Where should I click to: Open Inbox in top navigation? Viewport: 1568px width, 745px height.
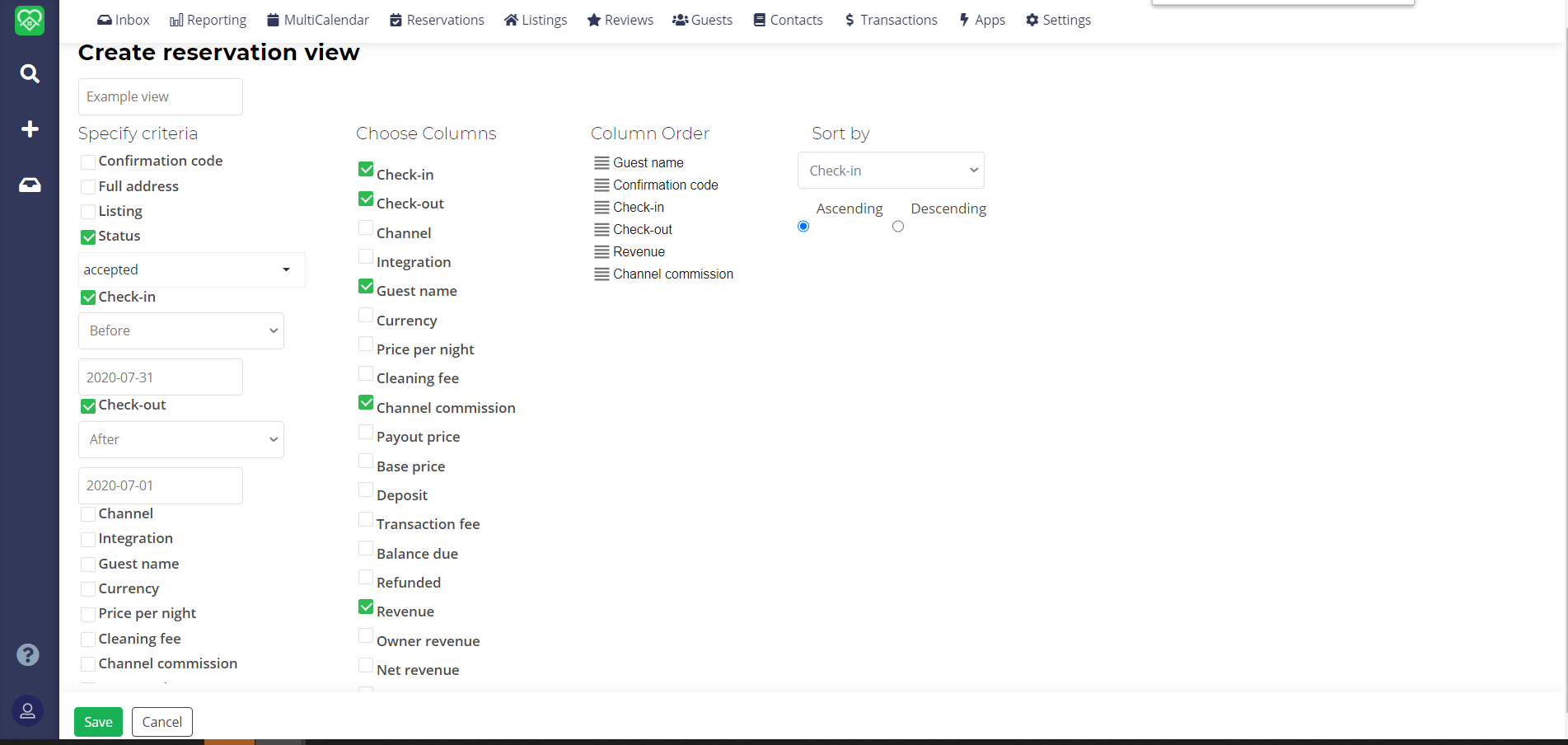(x=123, y=20)
